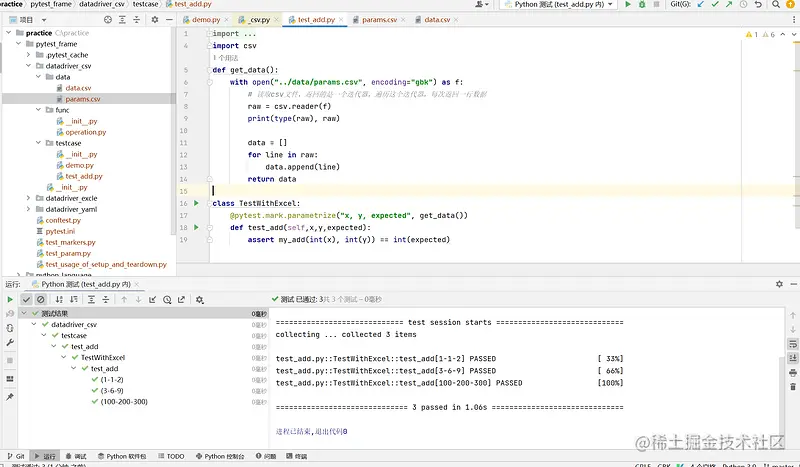Open the run configuration dropdown

click(559, 4)
